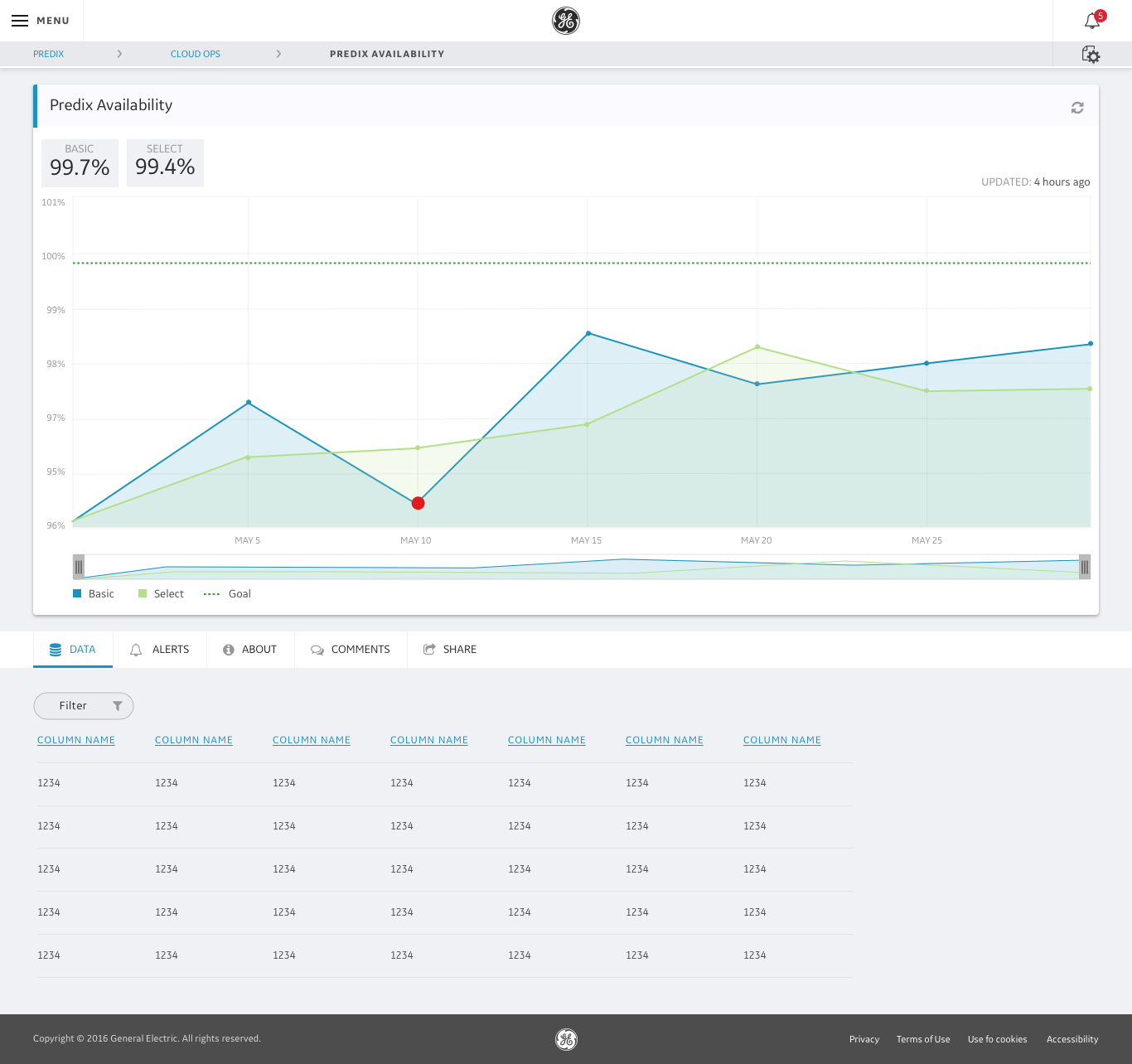The width and height of the screenshot is (1132, 1064).
Task: Switch to the Alerts tab
Action: pos(160,650)
